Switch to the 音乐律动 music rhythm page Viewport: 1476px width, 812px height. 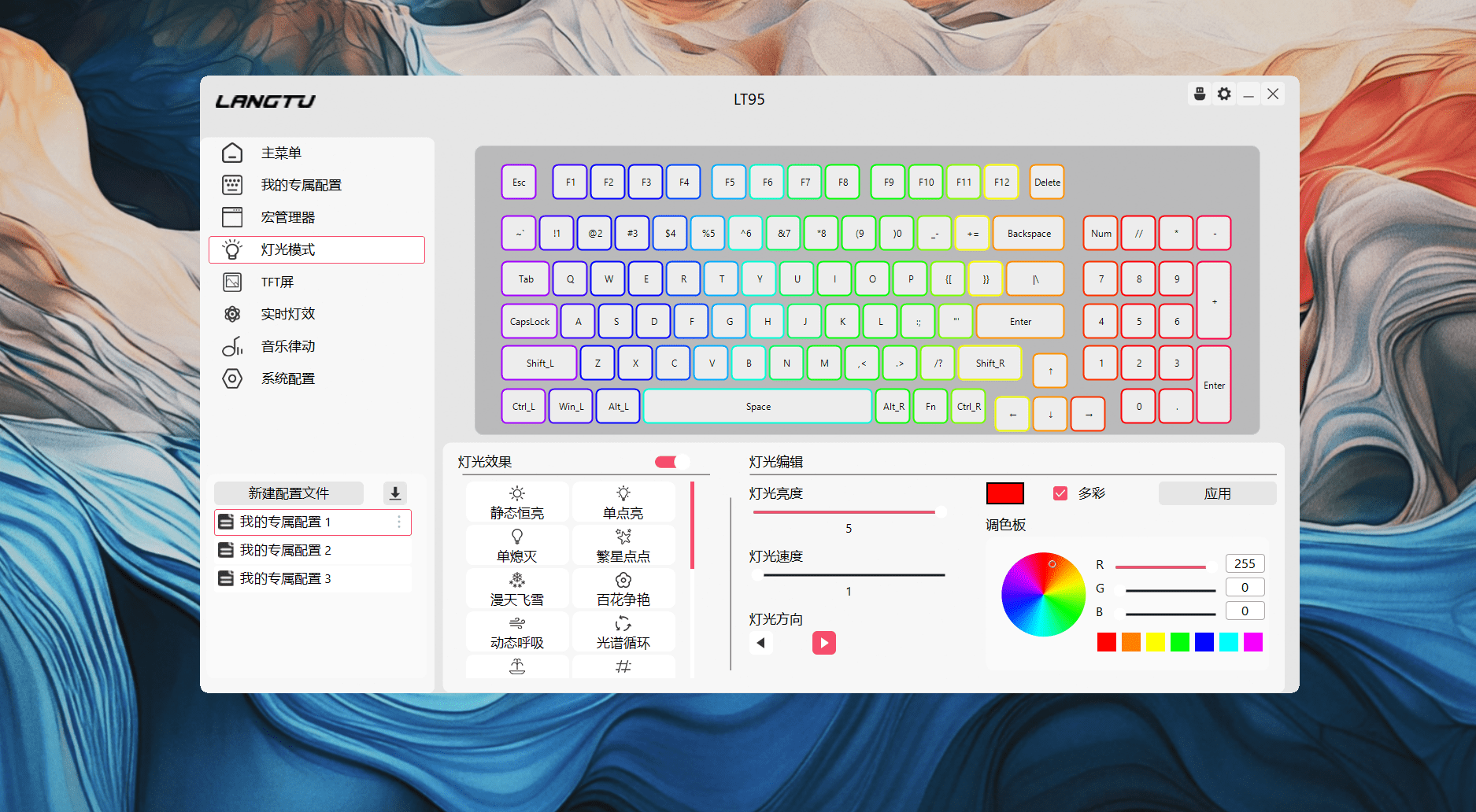pos(288,346)
